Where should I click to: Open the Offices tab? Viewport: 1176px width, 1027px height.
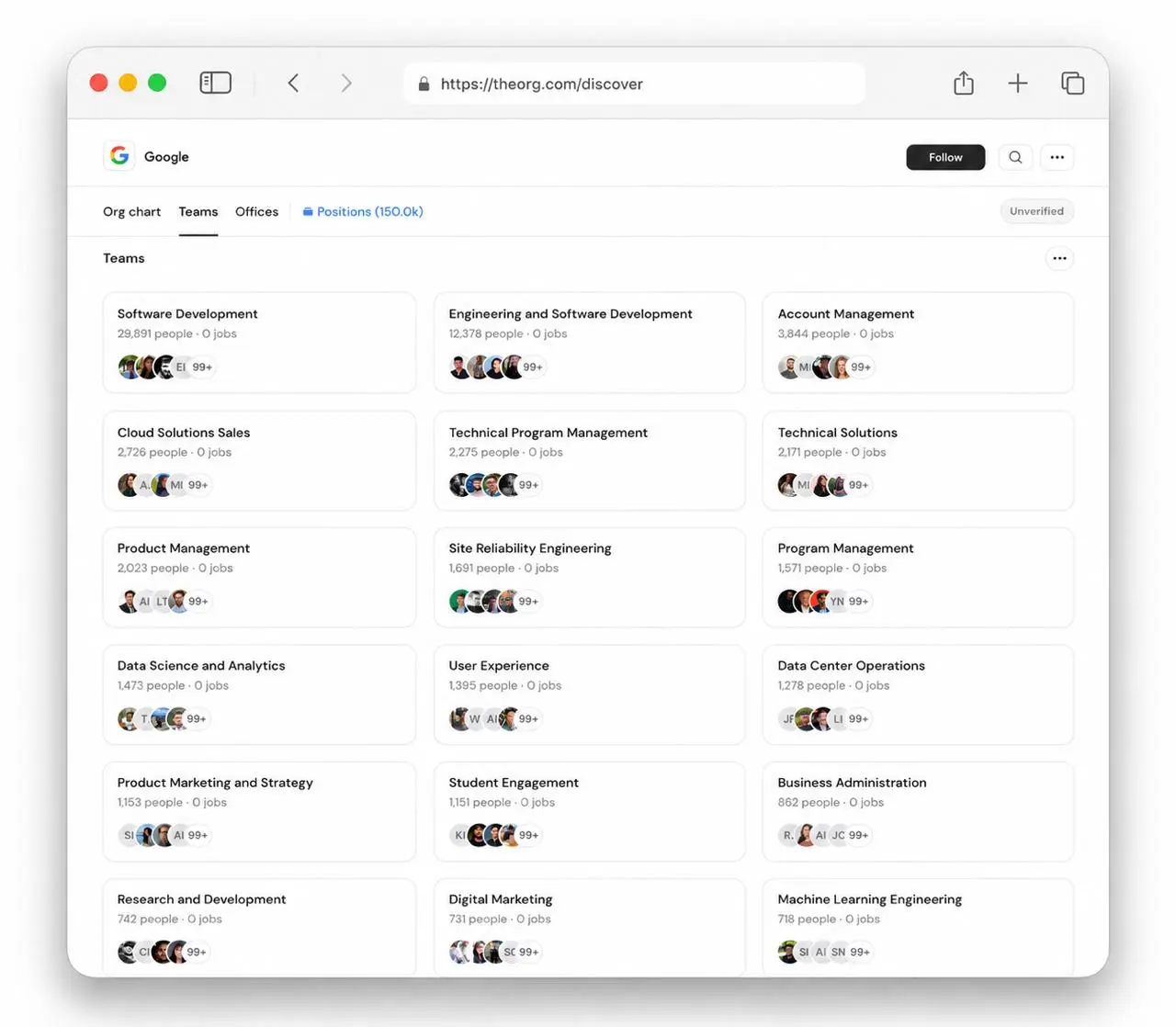(x=256, y=211)
